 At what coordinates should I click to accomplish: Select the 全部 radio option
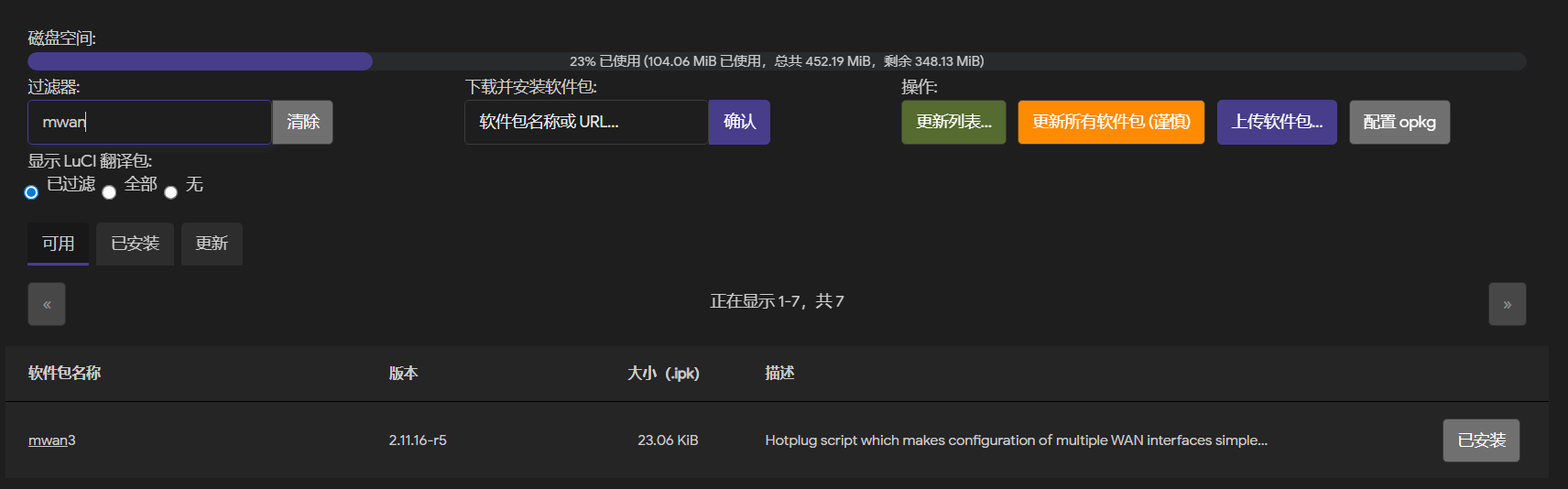(x=109, y=192)
